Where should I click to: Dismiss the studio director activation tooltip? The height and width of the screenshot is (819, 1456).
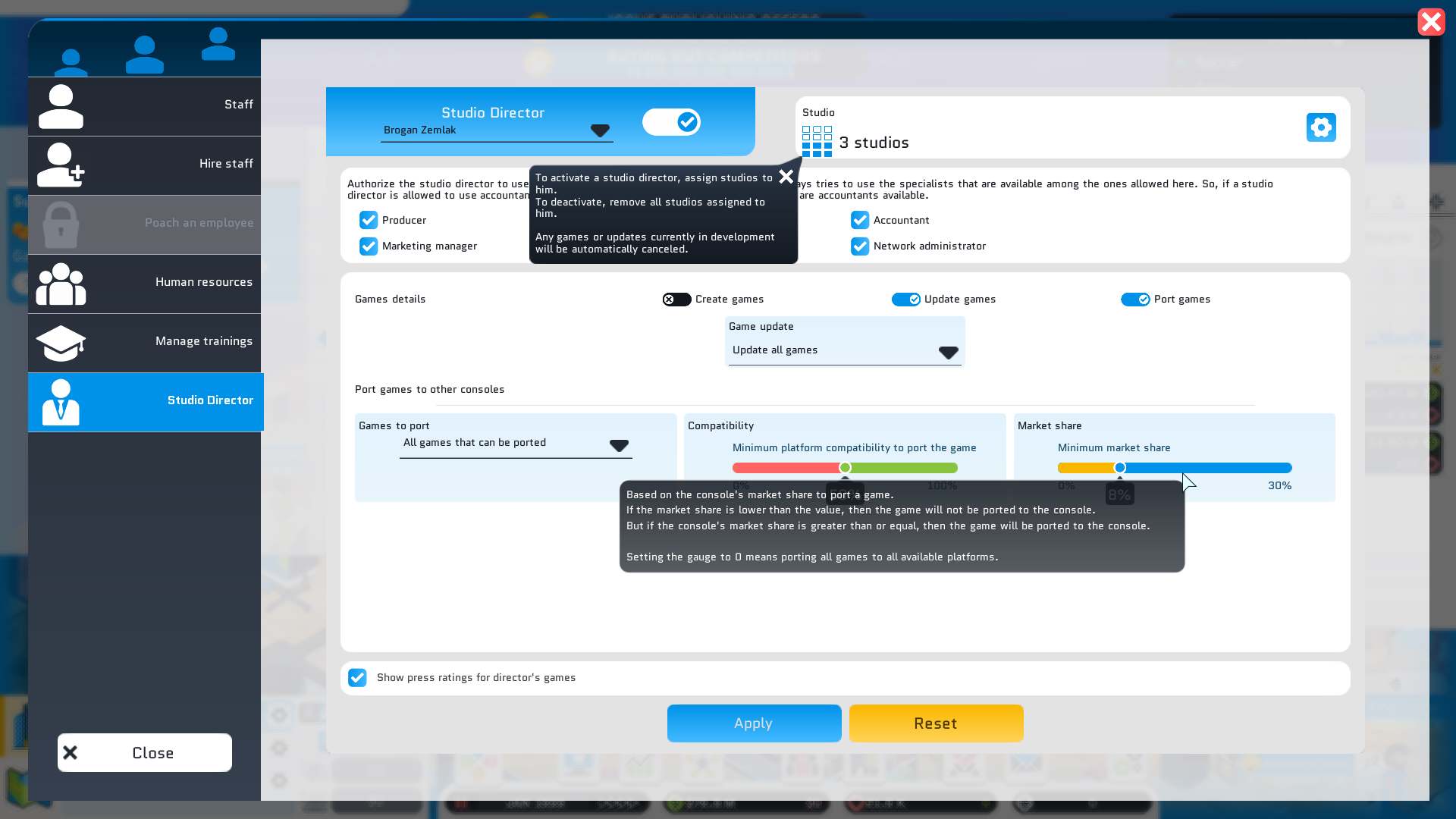pos(786,176)
